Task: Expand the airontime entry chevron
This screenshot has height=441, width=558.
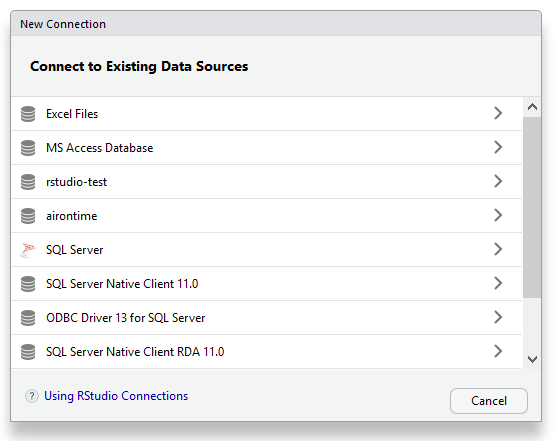Action: [498, 215]
